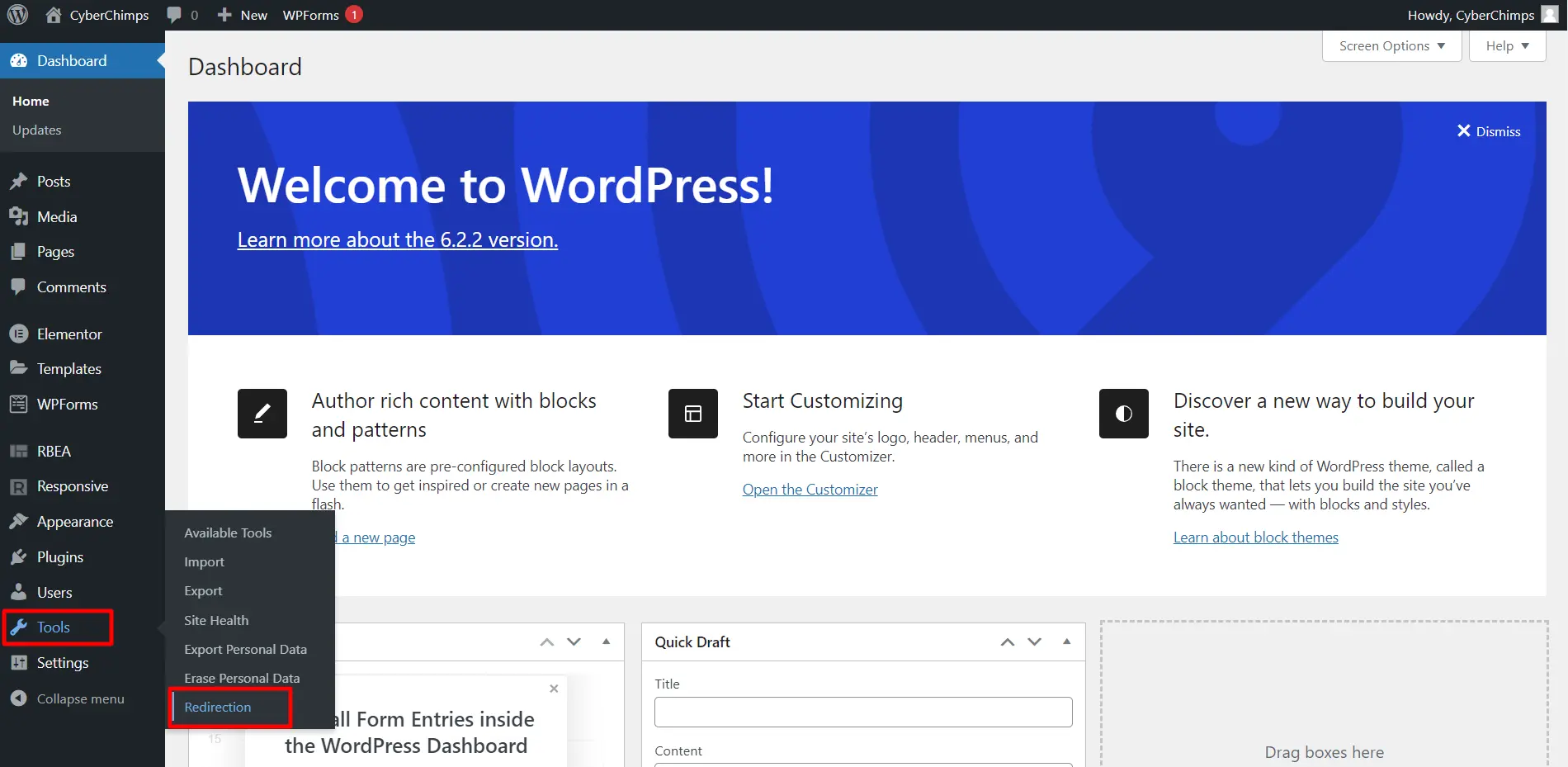Open Updates under Dashboard
Viewport: 1568px width, 767px height.
click(x=37, y=130)
